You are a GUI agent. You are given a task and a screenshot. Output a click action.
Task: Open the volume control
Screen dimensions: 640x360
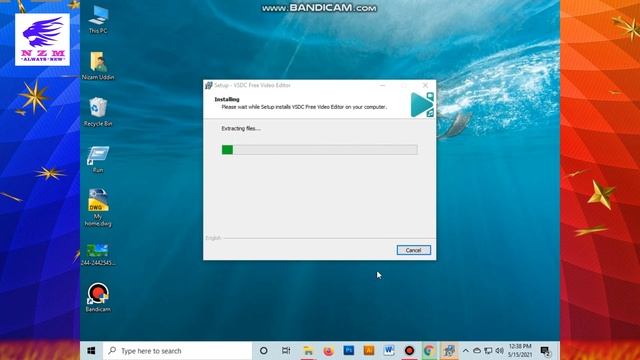tap(500, 351)
